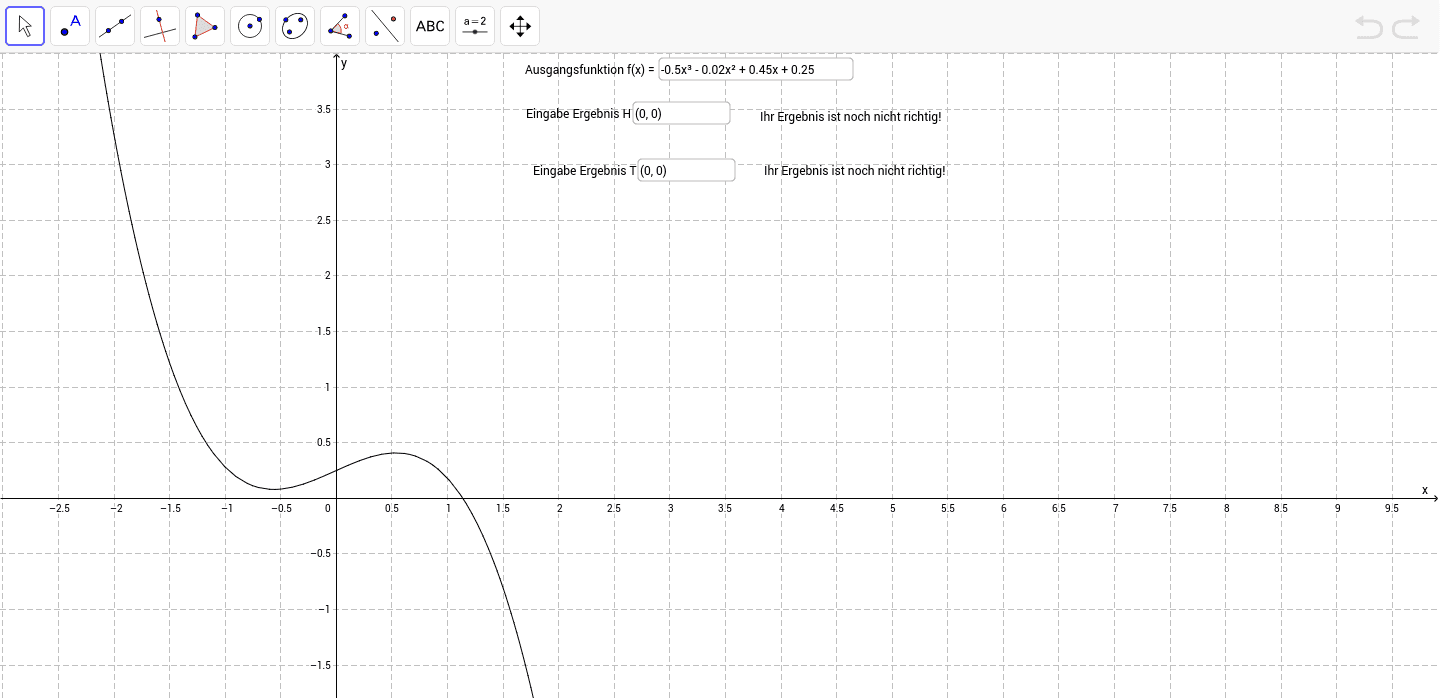Focus the Eingabe Ergebnis T field
The height and width of the screenshot is (700, 1440).
point(687,170)
